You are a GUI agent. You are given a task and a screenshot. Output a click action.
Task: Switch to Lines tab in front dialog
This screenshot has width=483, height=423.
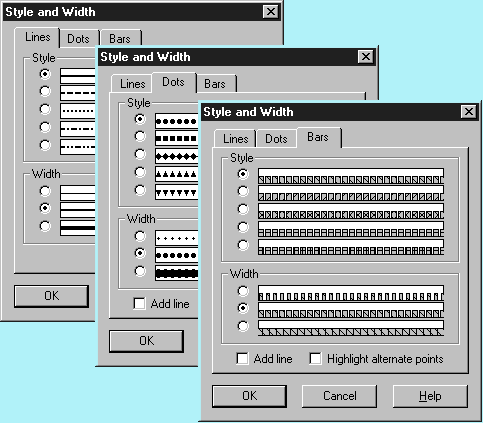point(235,139)
